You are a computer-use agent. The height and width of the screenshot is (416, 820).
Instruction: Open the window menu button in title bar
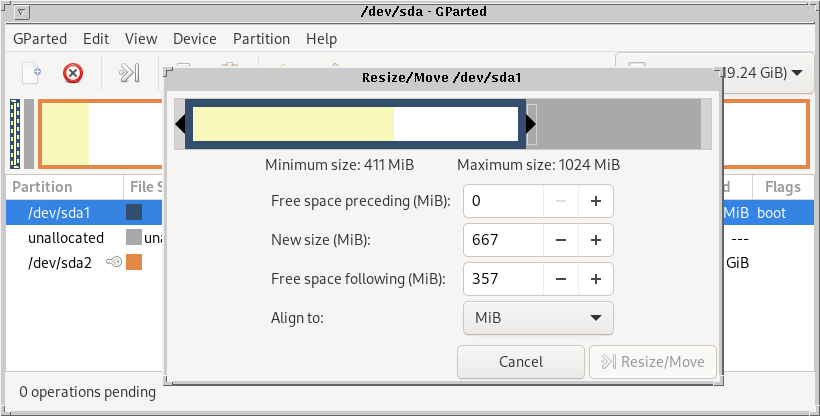[x=22, y=12]
